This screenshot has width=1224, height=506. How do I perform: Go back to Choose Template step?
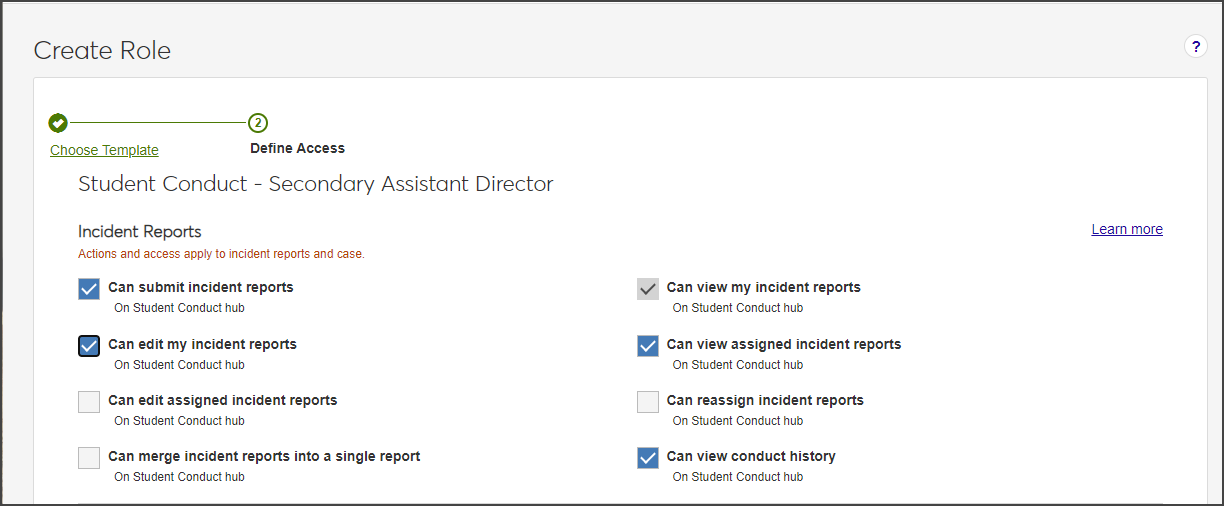pyautogui.click(x=104, y=150)
